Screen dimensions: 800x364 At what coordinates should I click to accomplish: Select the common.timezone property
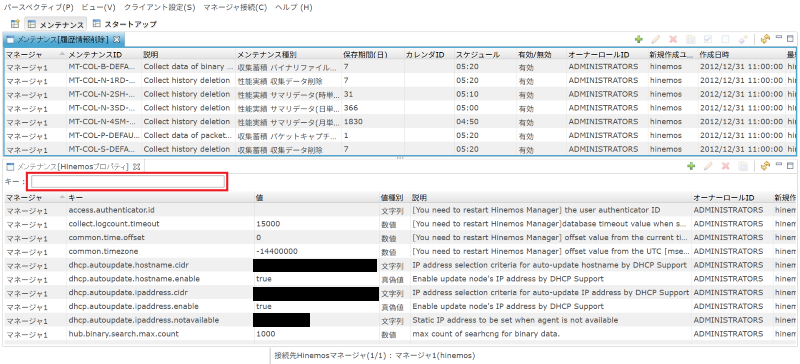399,251
